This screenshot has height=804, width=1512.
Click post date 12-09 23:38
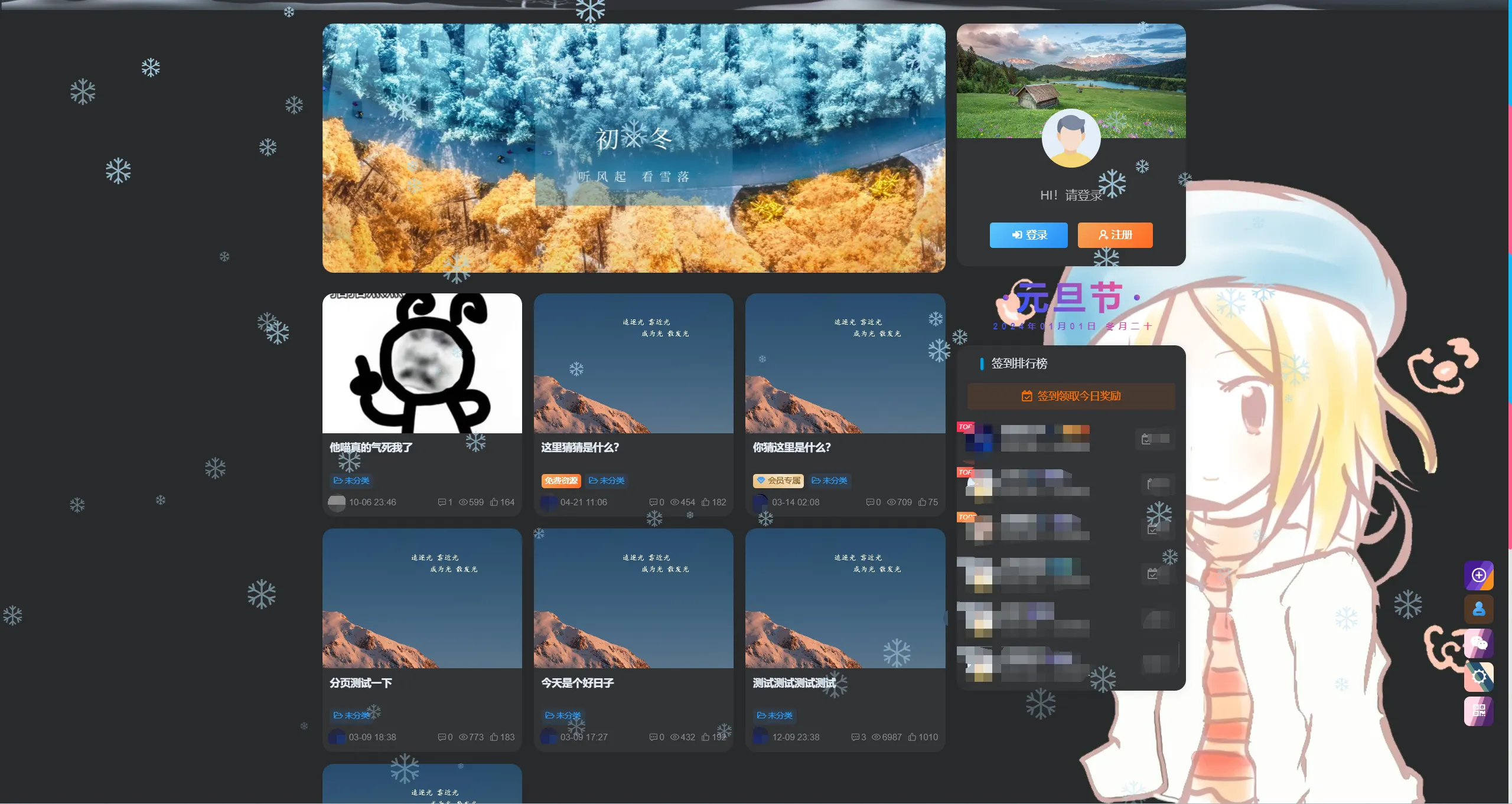(x=796, y=737)
